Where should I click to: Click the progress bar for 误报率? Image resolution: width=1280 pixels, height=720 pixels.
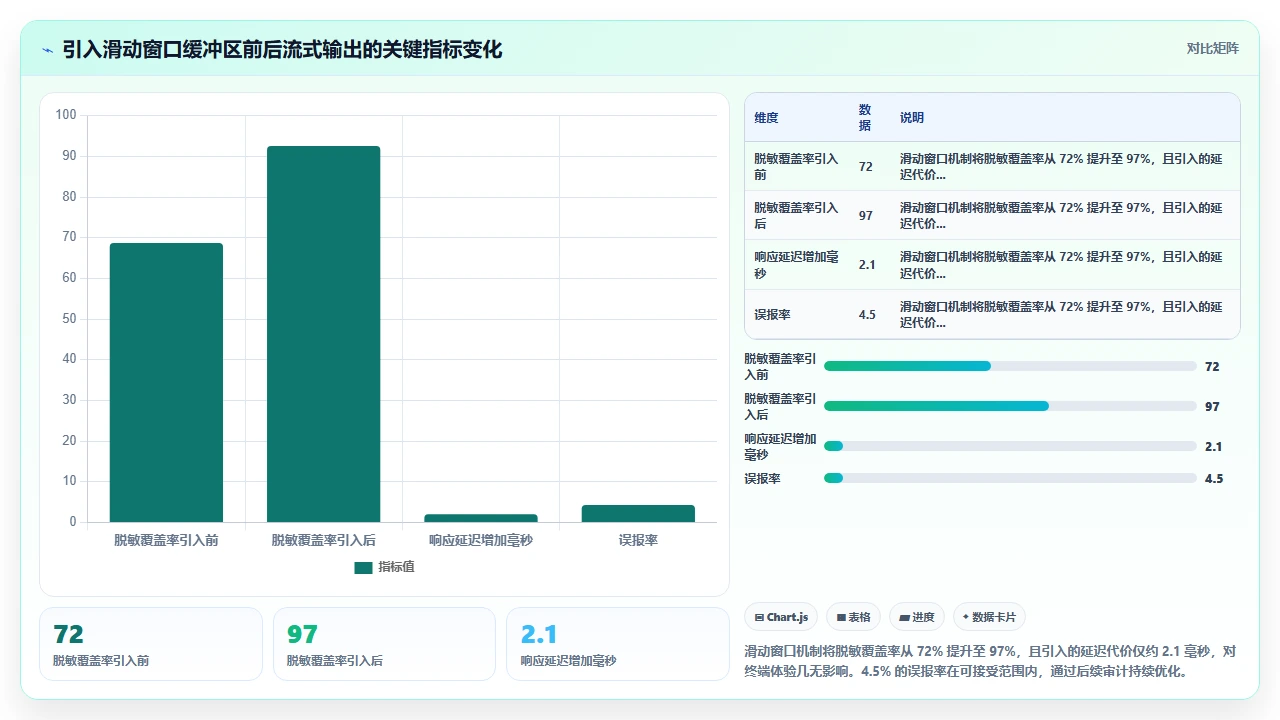click(1010, 478)
